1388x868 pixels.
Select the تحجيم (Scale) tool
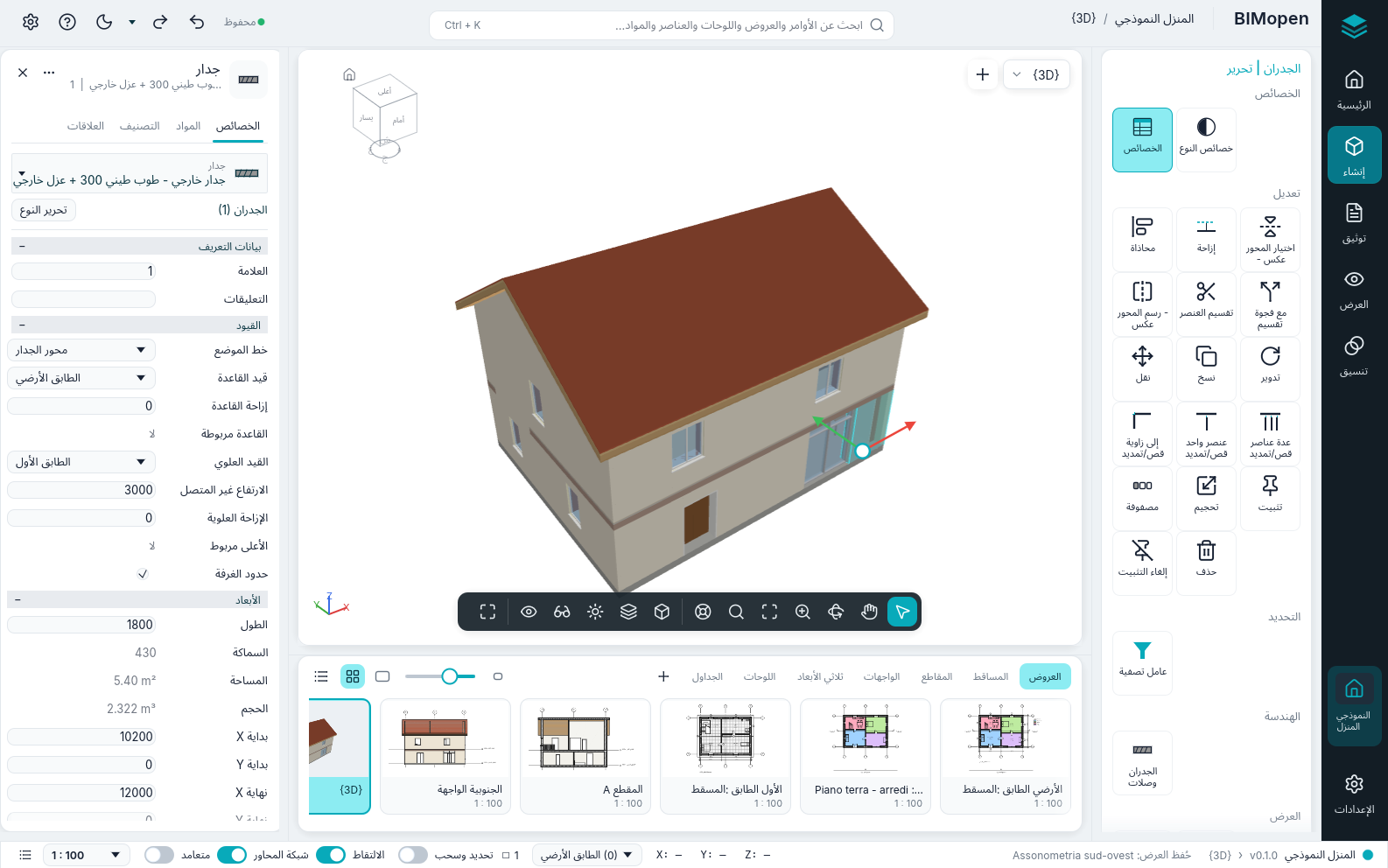click(1206, 498)
